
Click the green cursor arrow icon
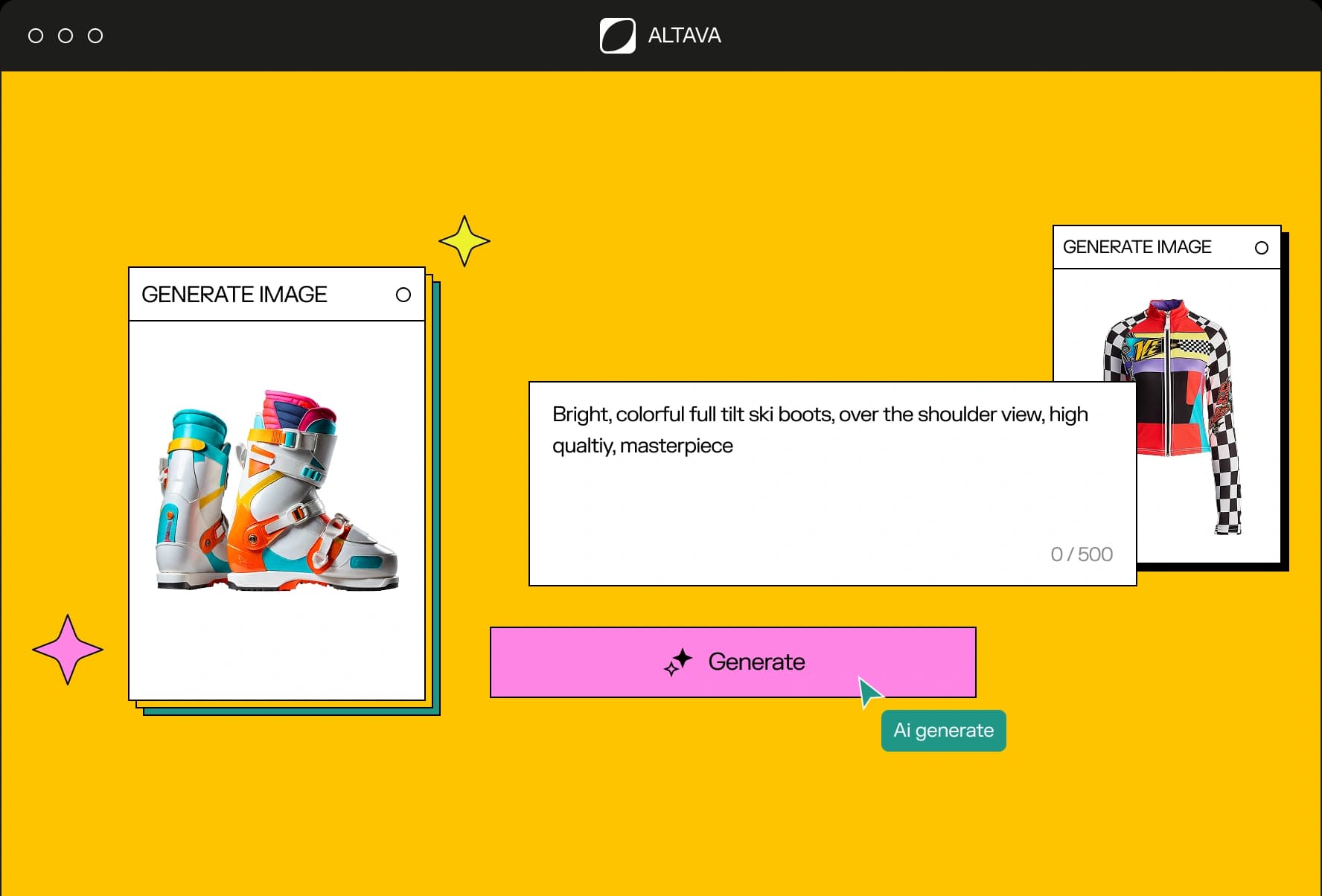point(868,692)
